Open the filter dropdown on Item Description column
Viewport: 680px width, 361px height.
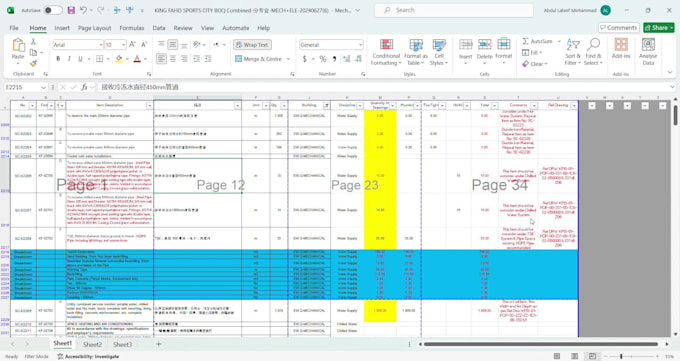pos(149,105)
